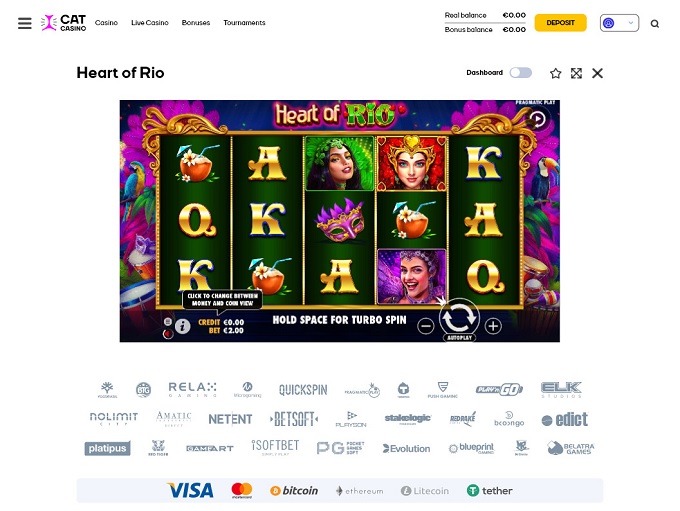Open the Live Casino menu
Screen dimensions: 680x511
point(150,23)
